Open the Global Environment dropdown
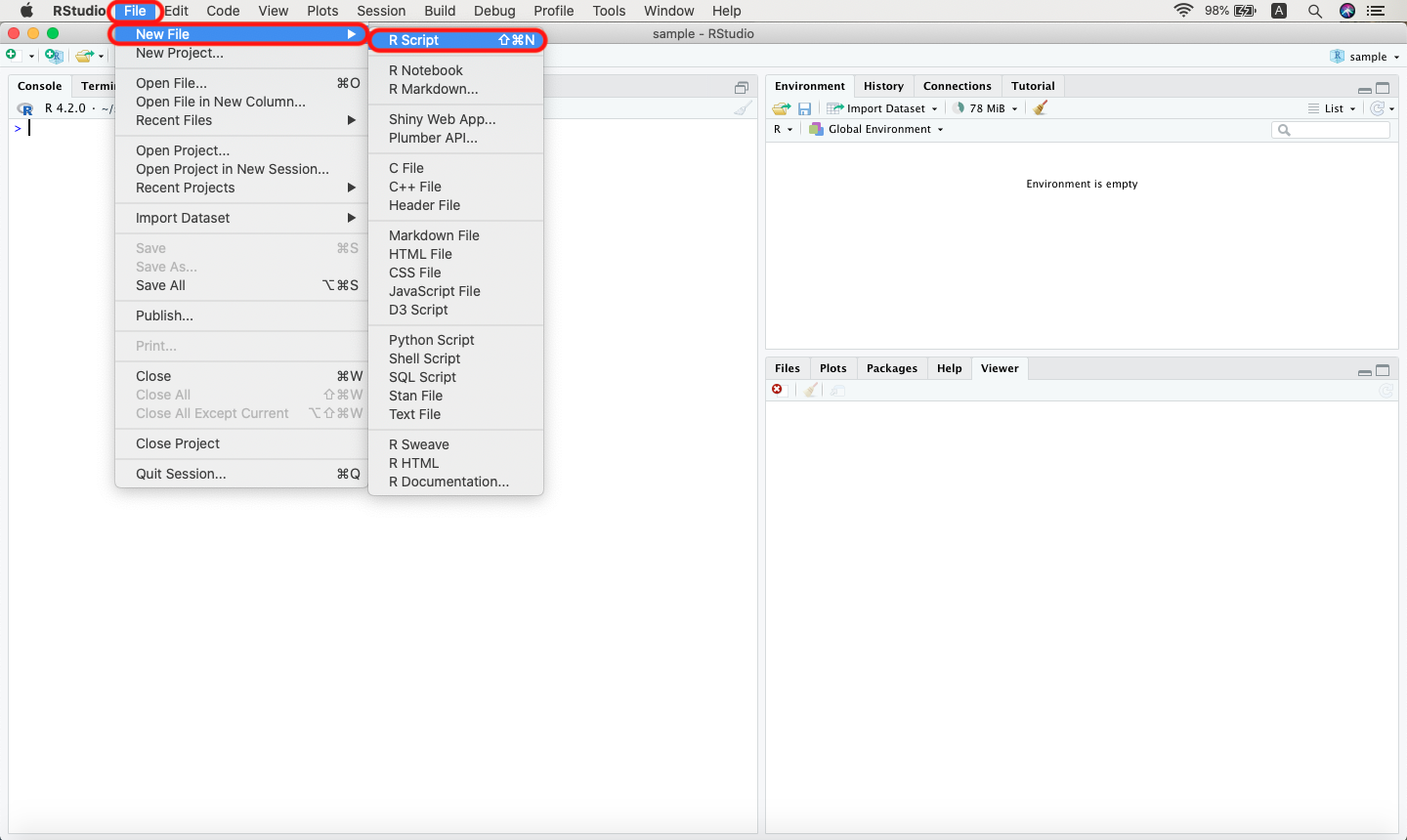This screenshot has width=1407, height=840. [876, 129]
